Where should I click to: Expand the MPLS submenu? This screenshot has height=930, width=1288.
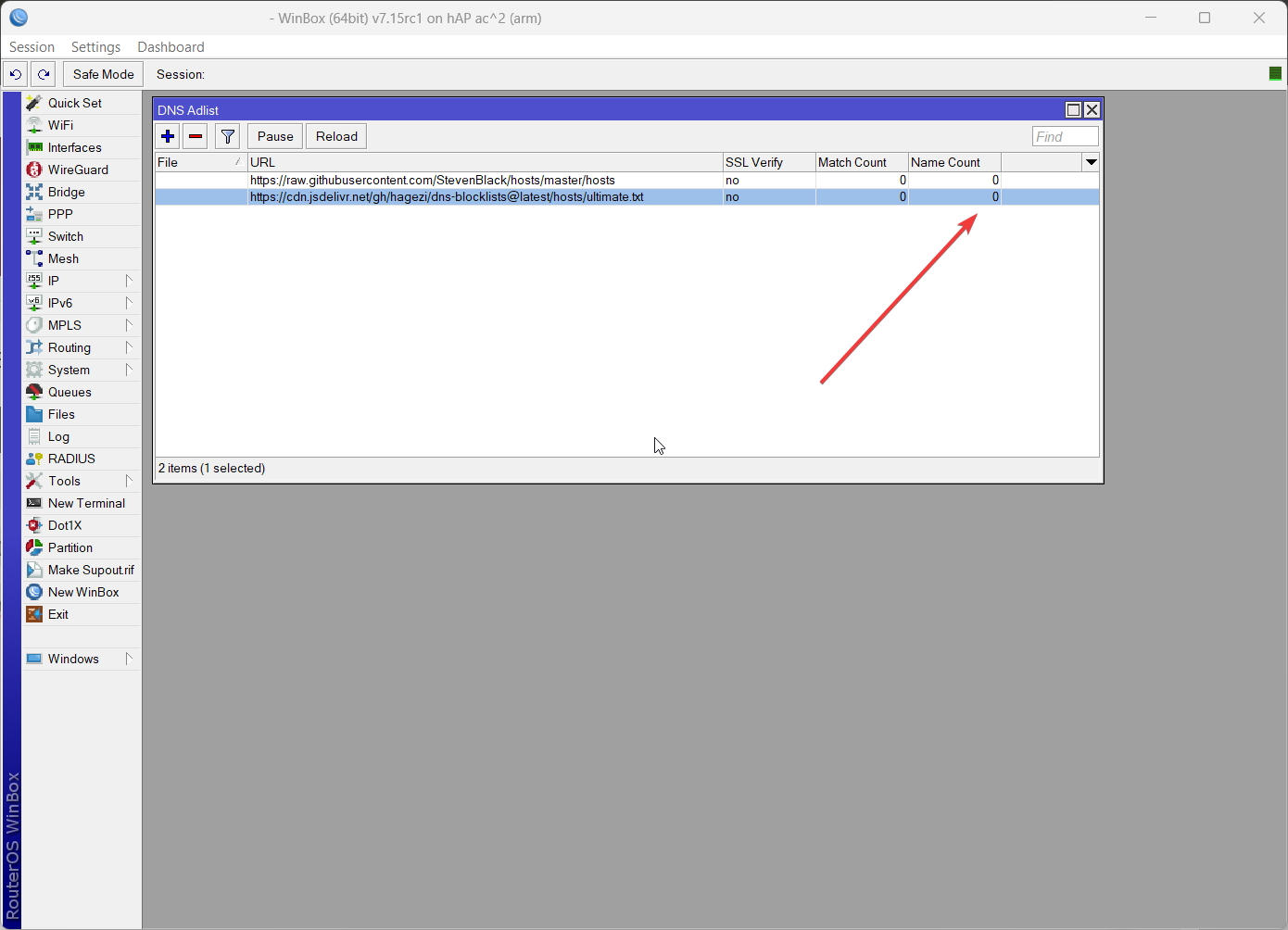click(x=82, y=325)
